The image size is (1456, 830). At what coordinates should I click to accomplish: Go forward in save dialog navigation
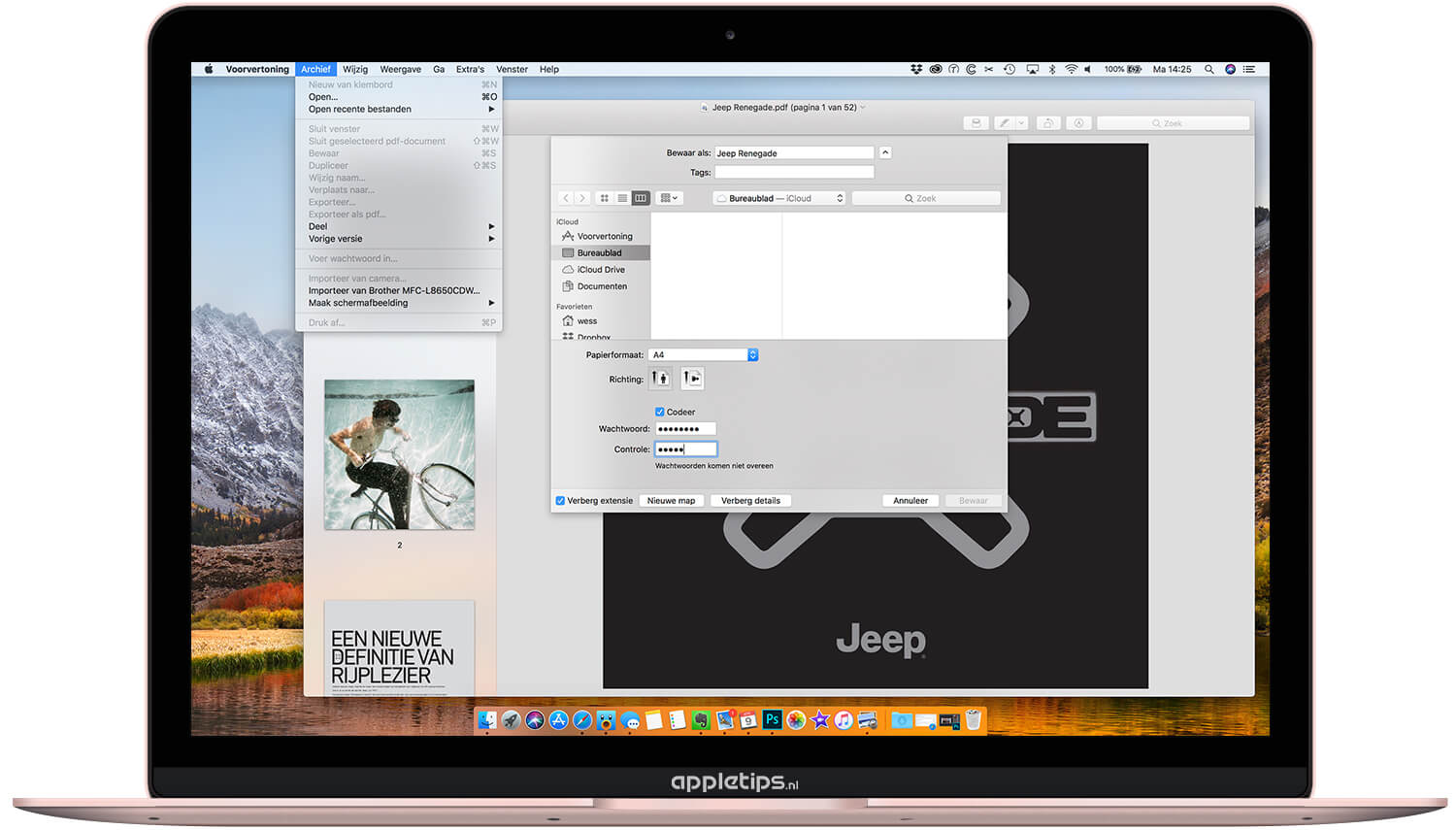pyautogui.click(x=582, y=198)
